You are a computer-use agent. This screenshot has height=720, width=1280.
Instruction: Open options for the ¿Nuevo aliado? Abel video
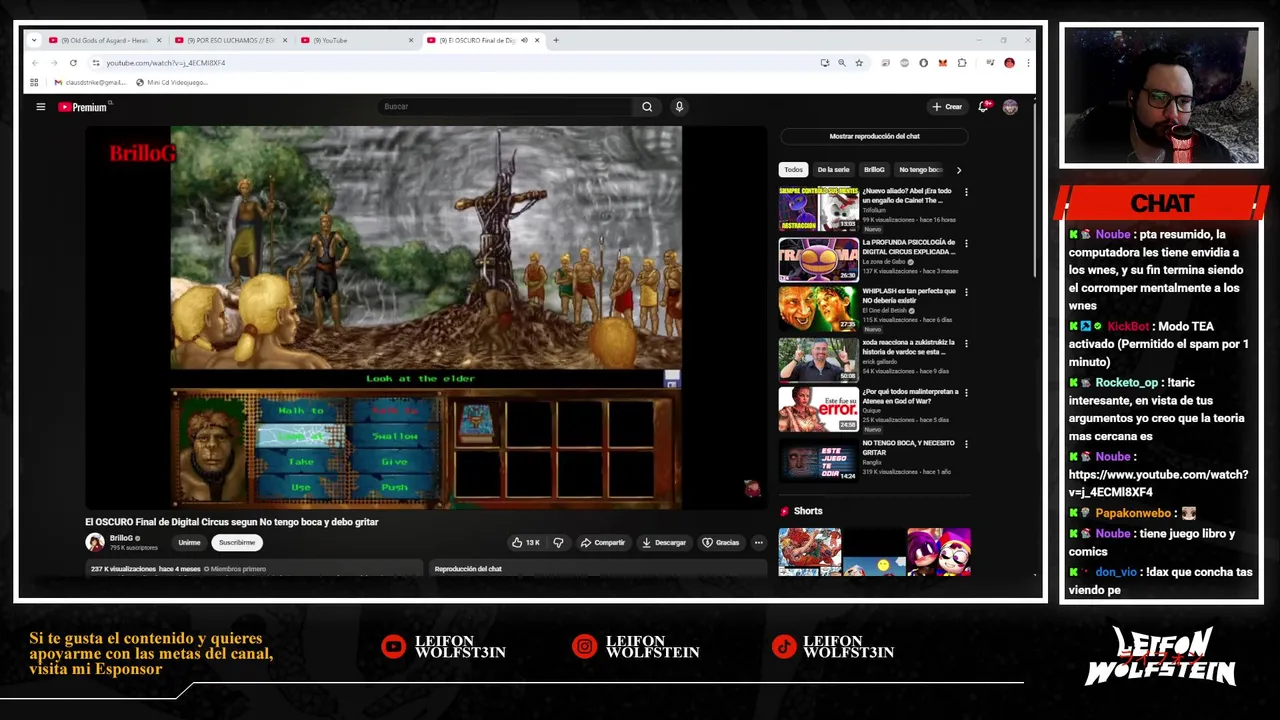[x=966, y=192]
